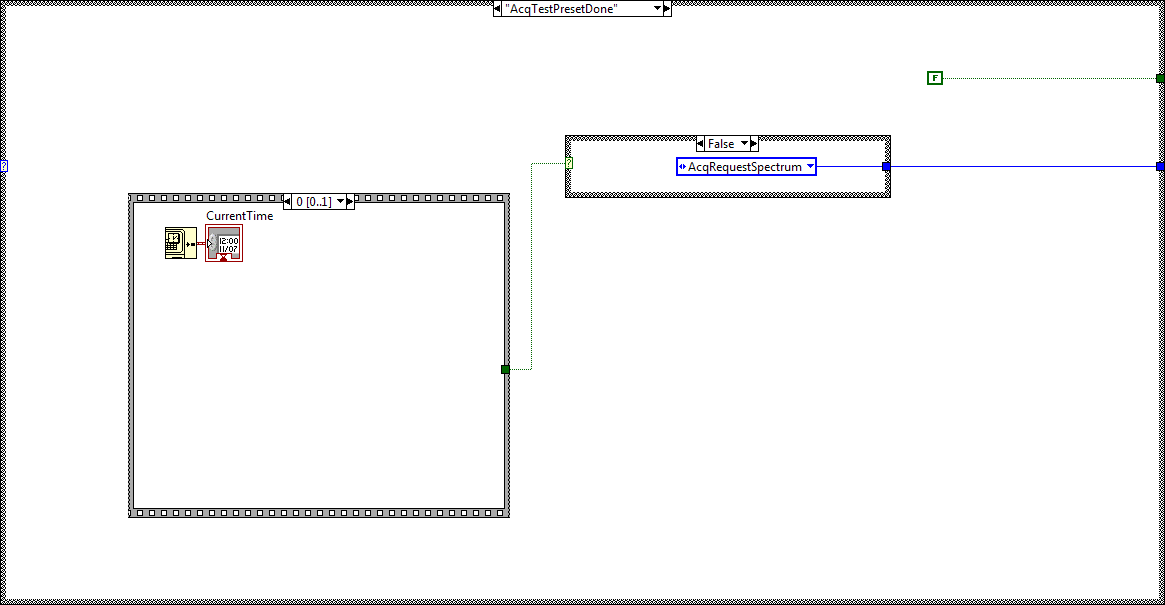Viewport: 1165px width, 605px height.
Task: Click the blue output tunnel on the inner case border
Action: pyautogui.click(x=885, y=166)
